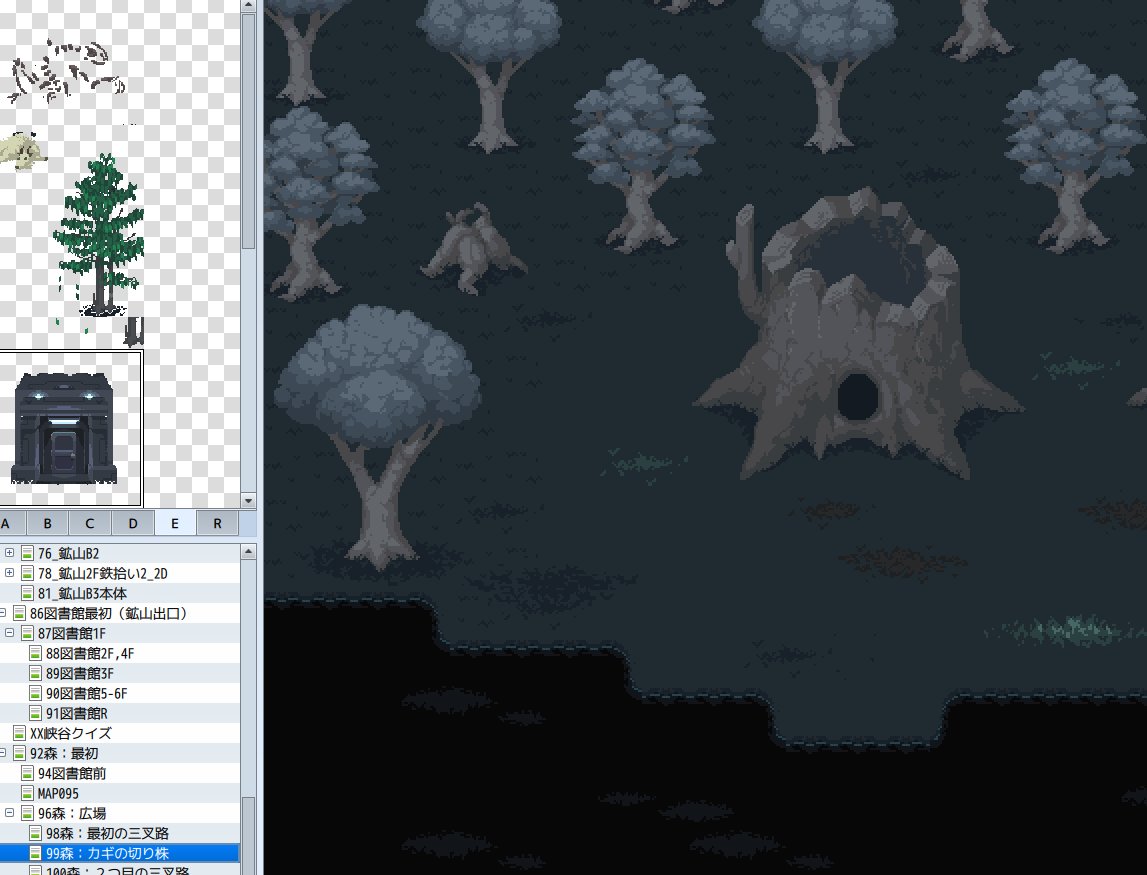The height and width of the screenshot is (875, 1147).
Task: Select the highlighted 99森：カギの切り株 map
Action: tap(108, 853)
